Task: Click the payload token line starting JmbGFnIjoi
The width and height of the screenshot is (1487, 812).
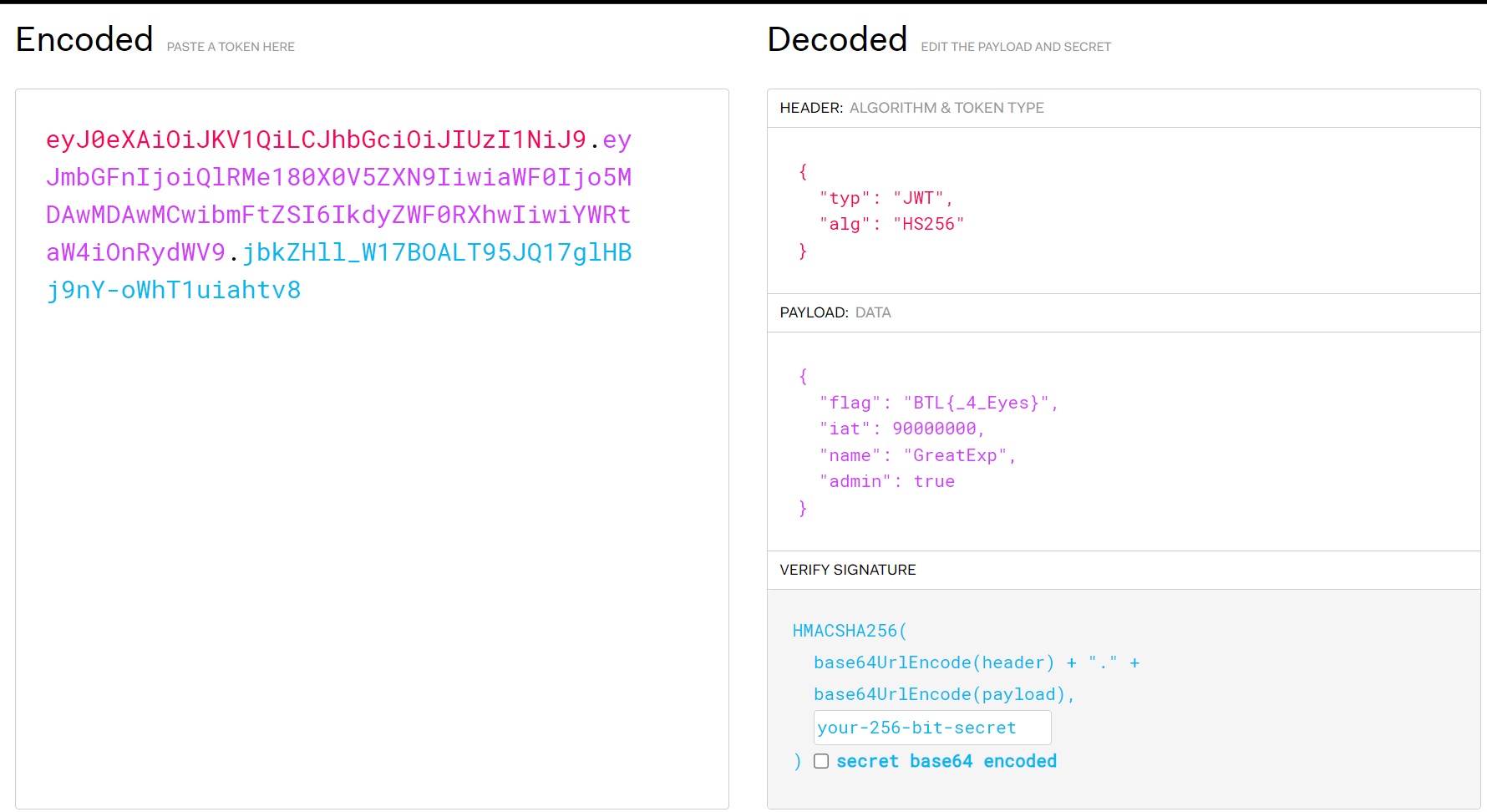Action: (339, 177)
